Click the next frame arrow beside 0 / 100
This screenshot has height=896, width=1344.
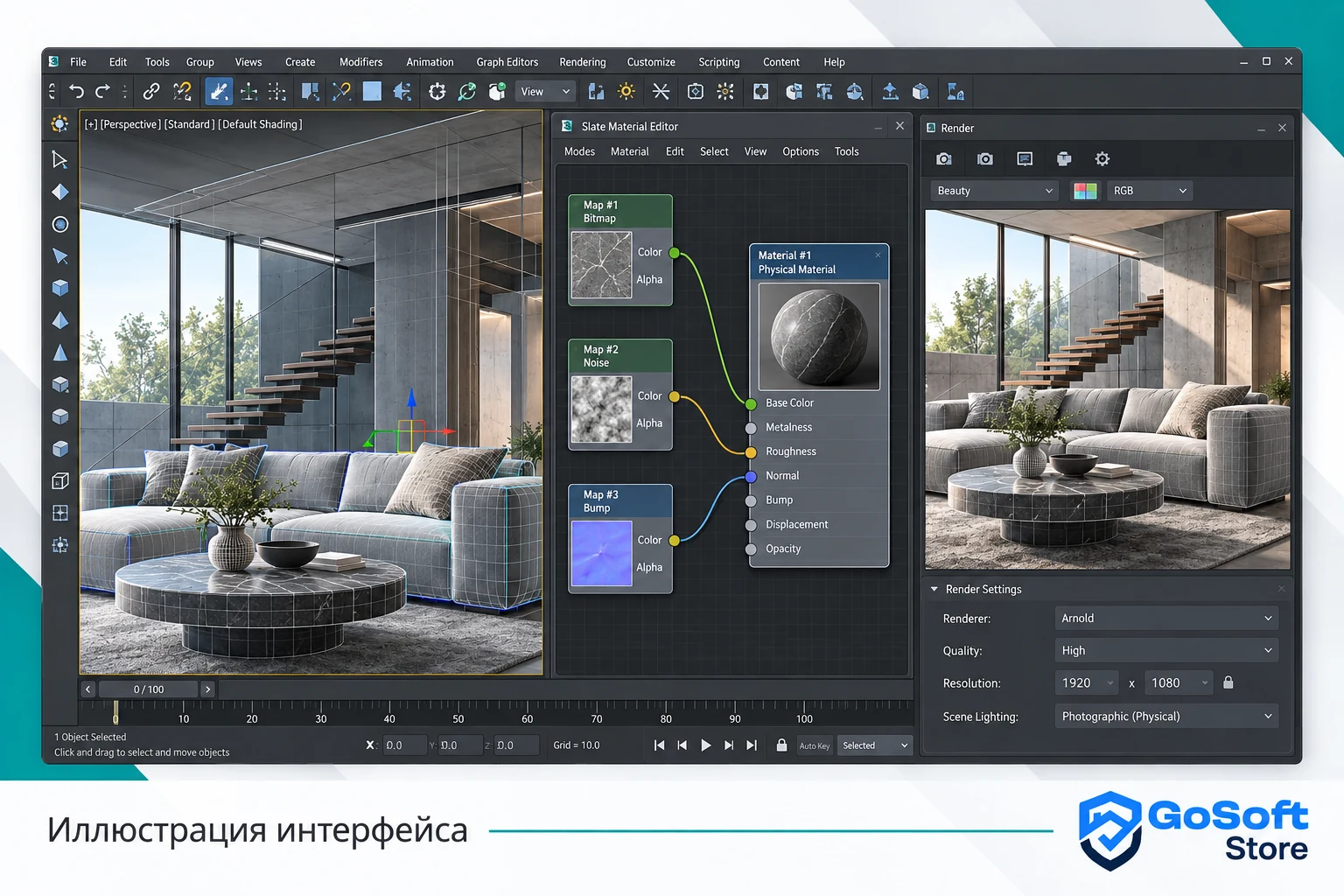point(207,689)
